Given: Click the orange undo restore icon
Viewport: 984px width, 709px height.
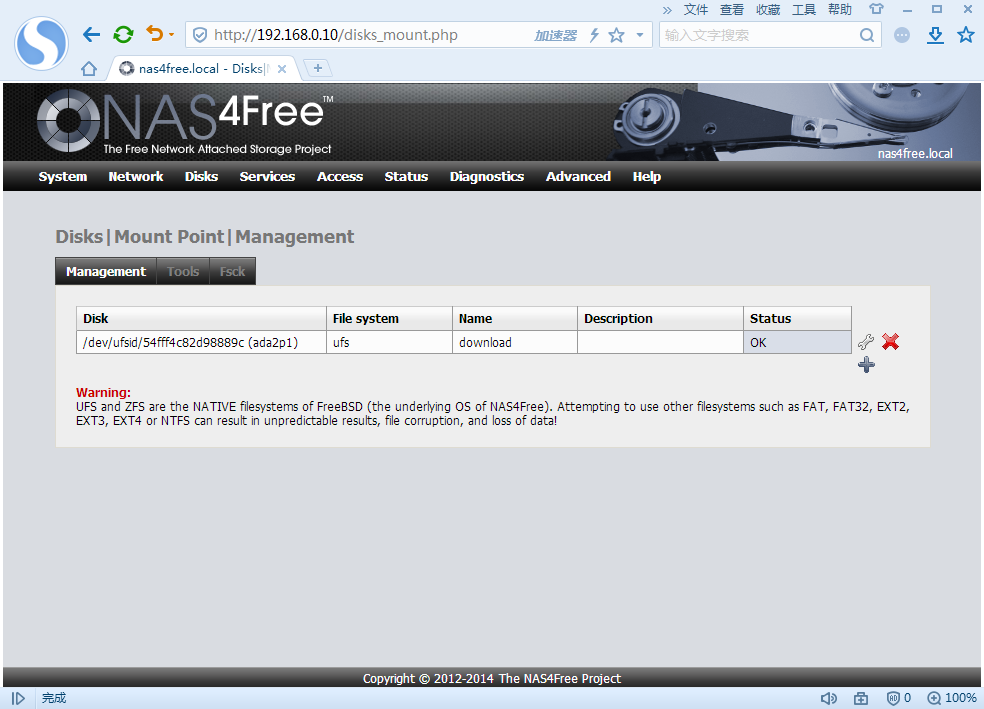Looking at the screenshot, I should point(154,33).
